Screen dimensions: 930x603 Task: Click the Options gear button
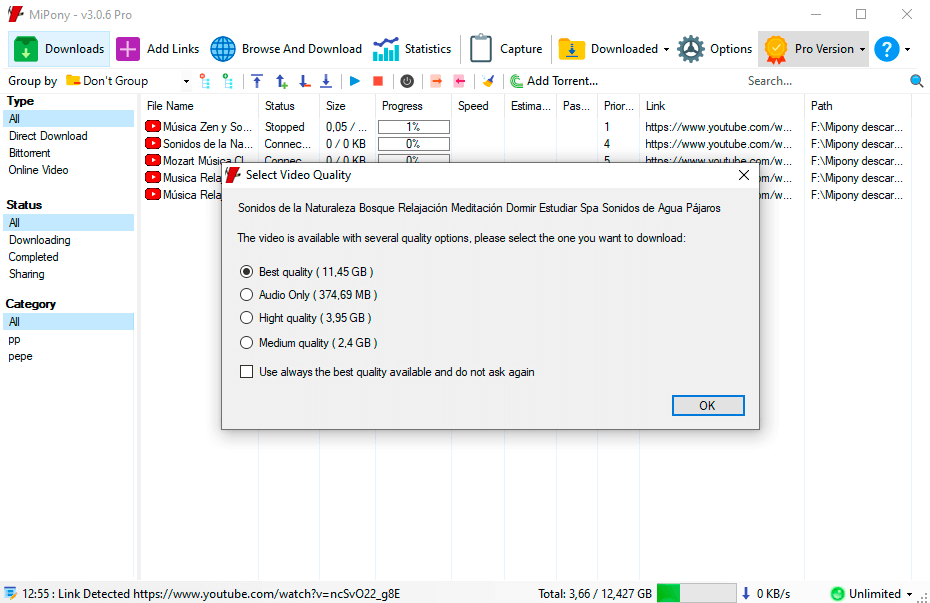click(x=715, y=49)
